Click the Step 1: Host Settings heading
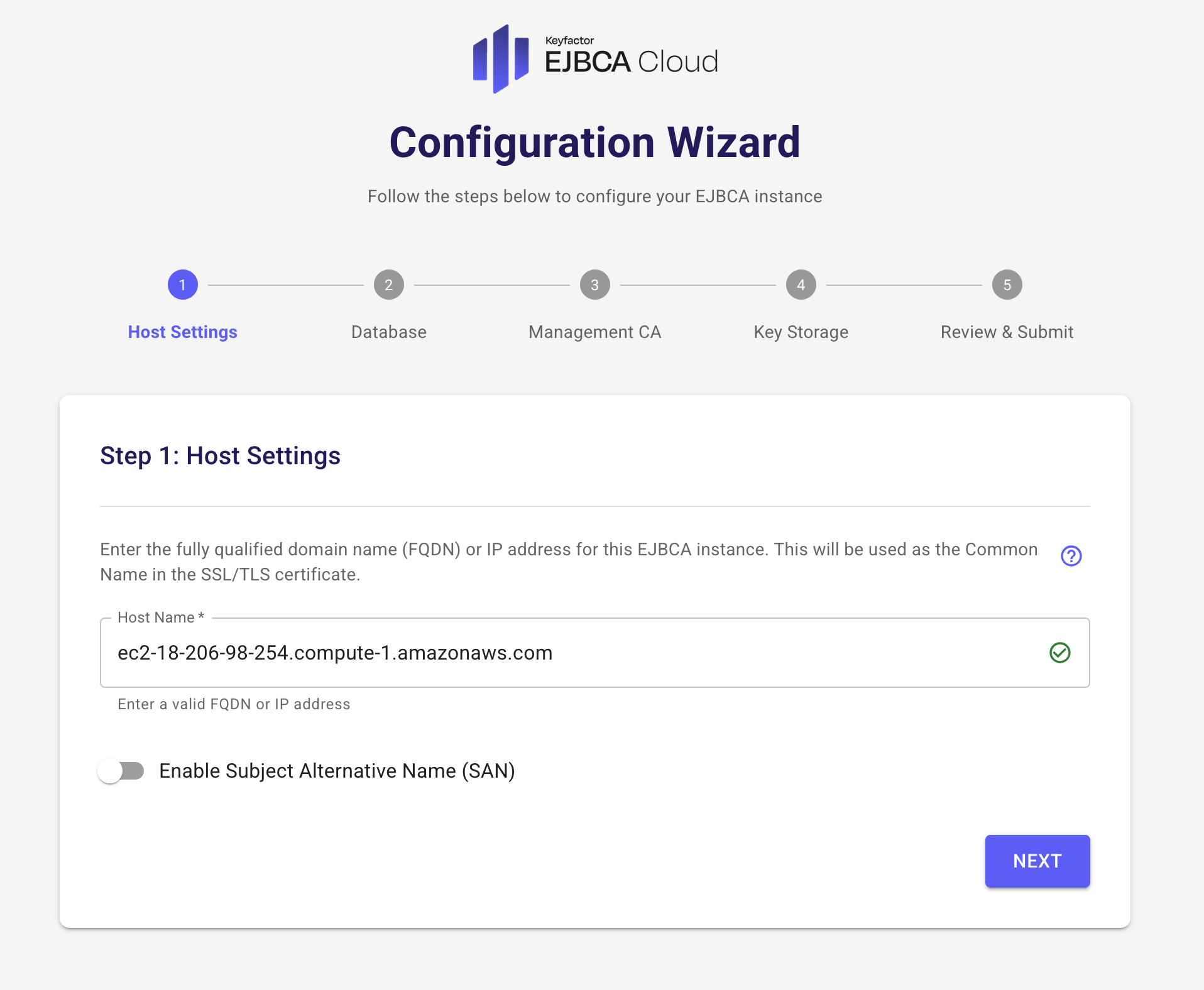The height and width of the screenshot is (990, 1204). click(x=220, y=456)
